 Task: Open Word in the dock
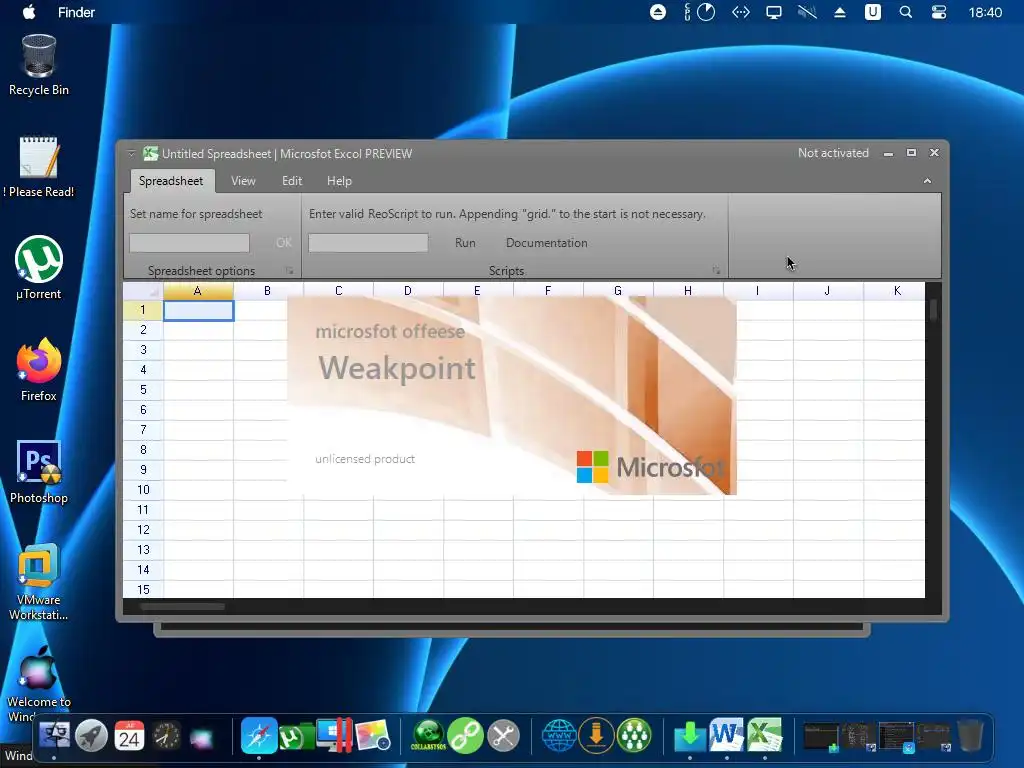pos(727,735)
